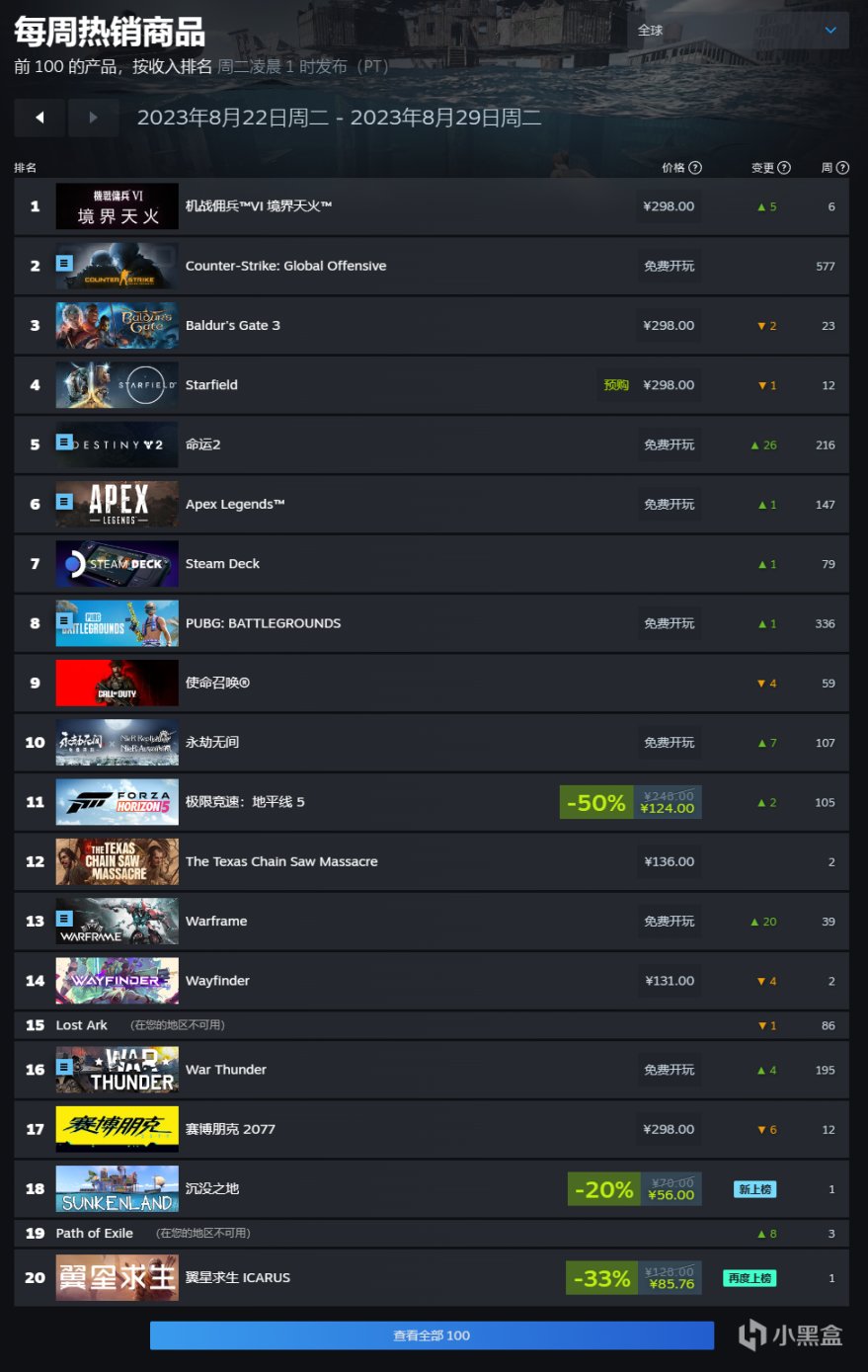Viewport: 868px width, 1372px height.
Task: Click the dropdown chevron arrow at top right
Action: pyautogui.click(x=830, y=31)
